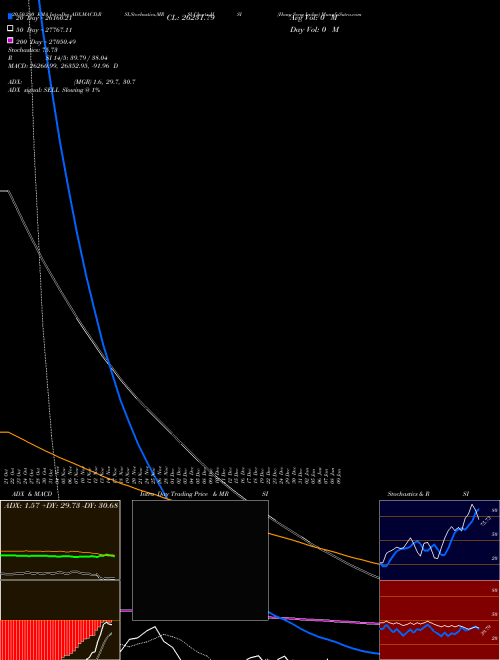Open the empty intraday price panel

coord(200,560)
